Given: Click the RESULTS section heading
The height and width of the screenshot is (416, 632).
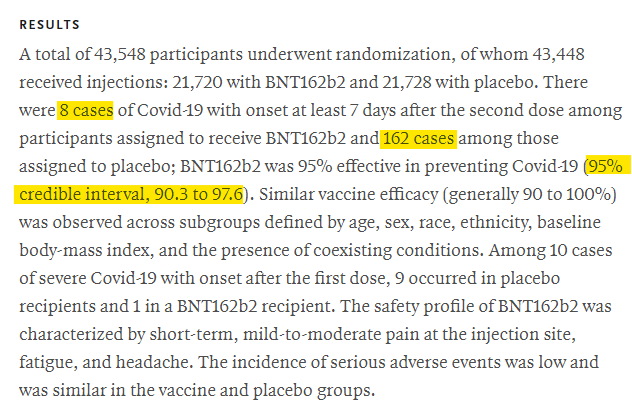Looking at the screenshot, I should [51, 23].
